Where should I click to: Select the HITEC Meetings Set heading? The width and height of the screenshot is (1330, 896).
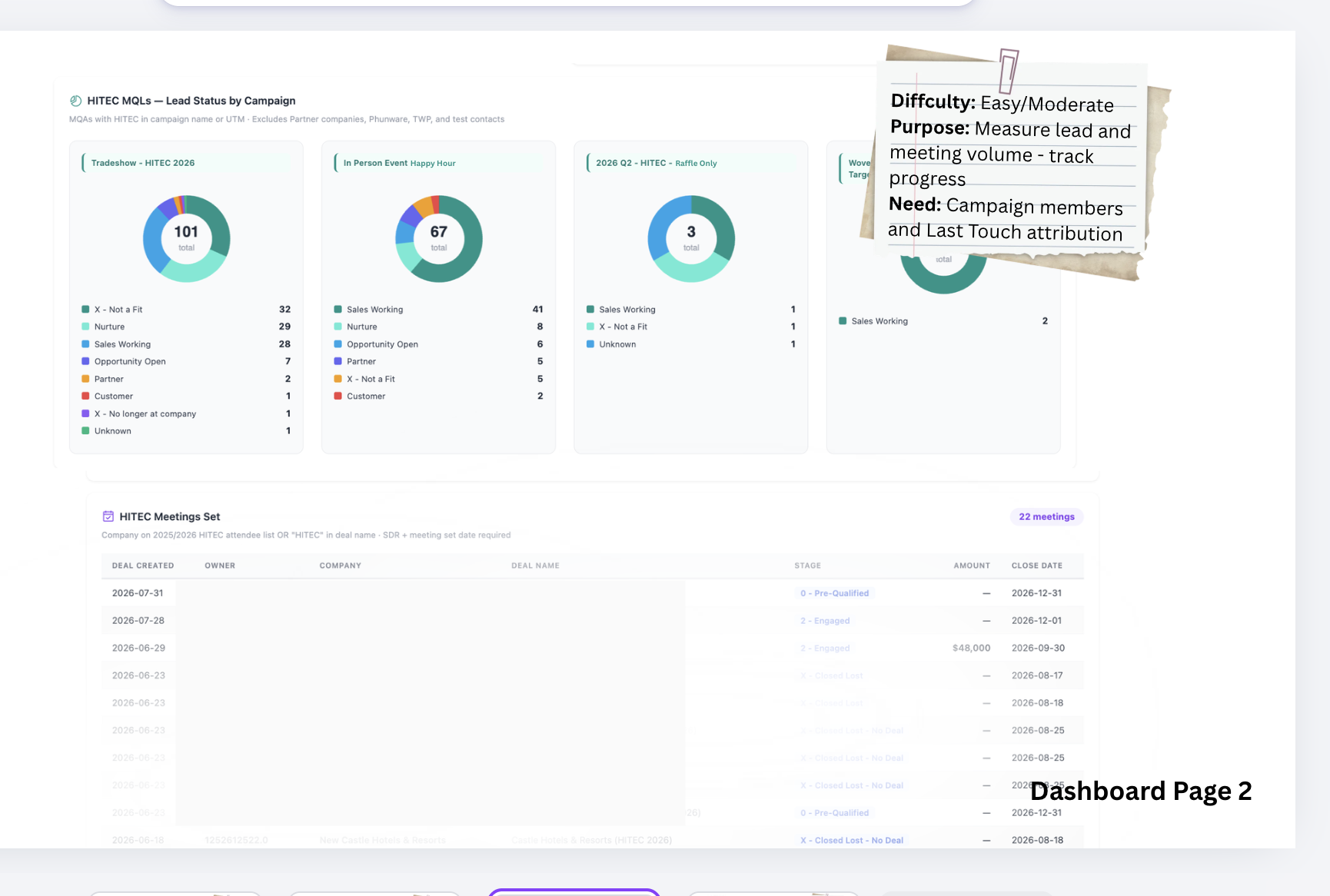point(170,516)
